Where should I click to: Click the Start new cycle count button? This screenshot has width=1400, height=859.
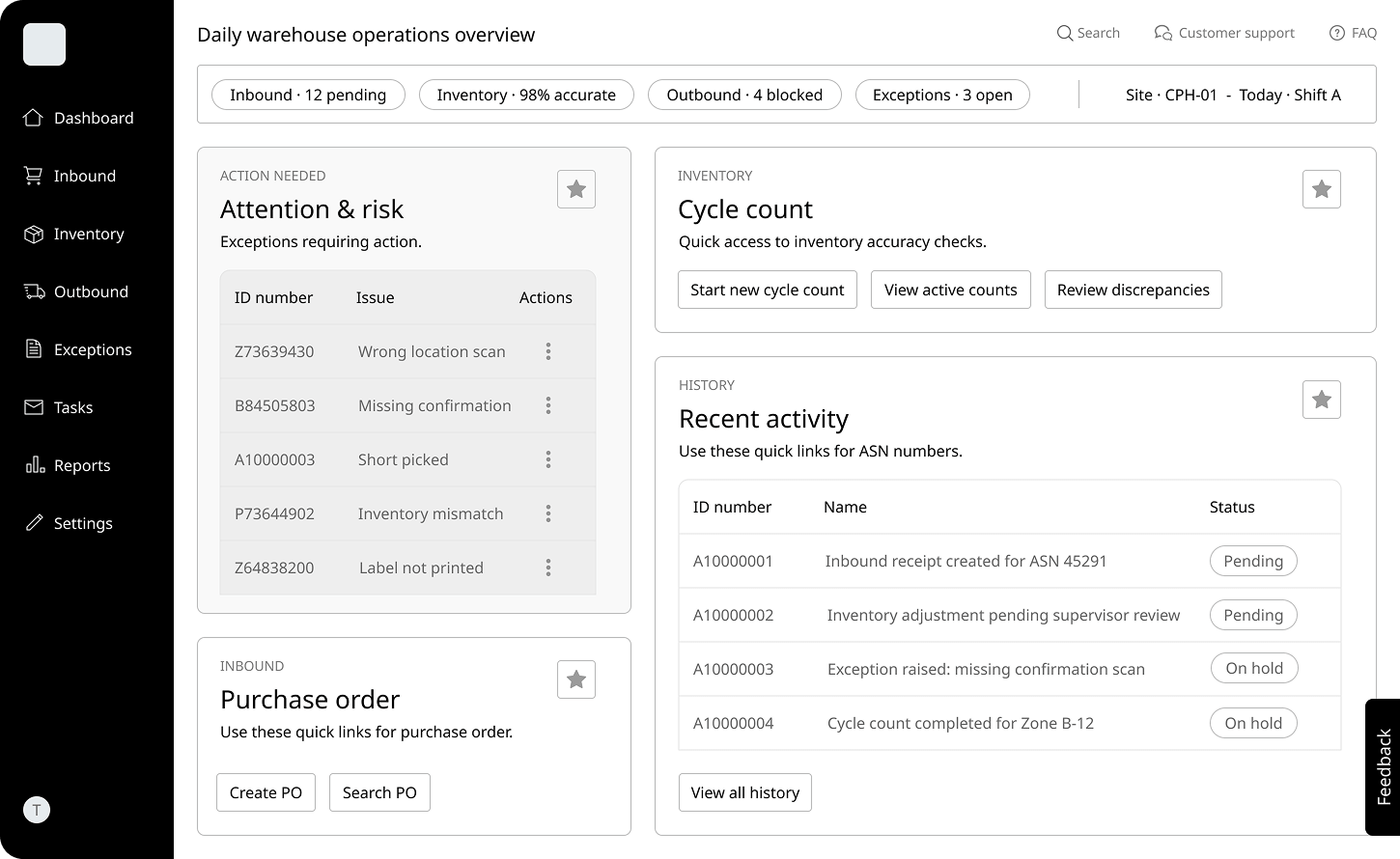coord(768,290)
